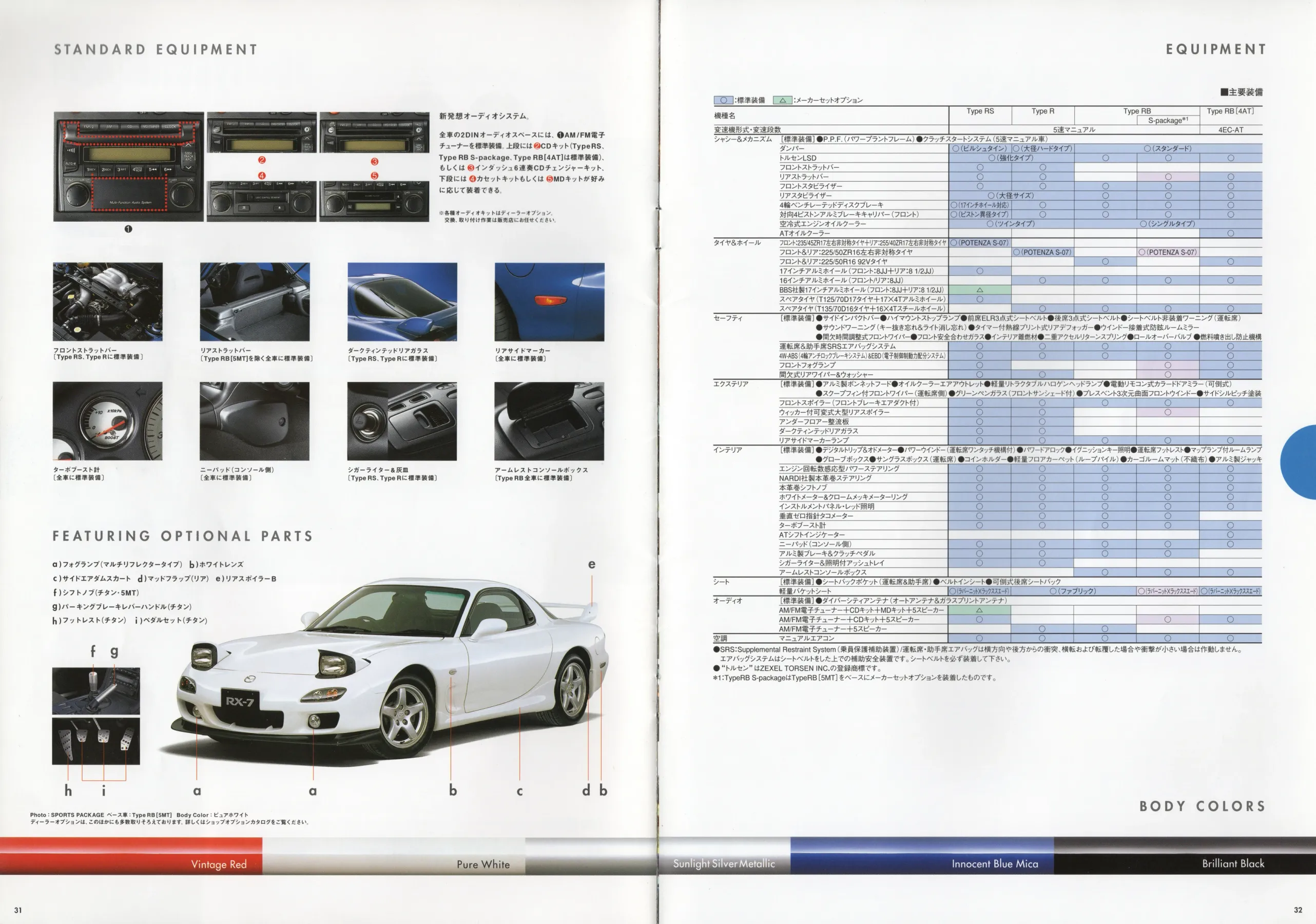Click the BODY COLORS heading
The image size is (1316, 924).
[x=1203, y=806]
